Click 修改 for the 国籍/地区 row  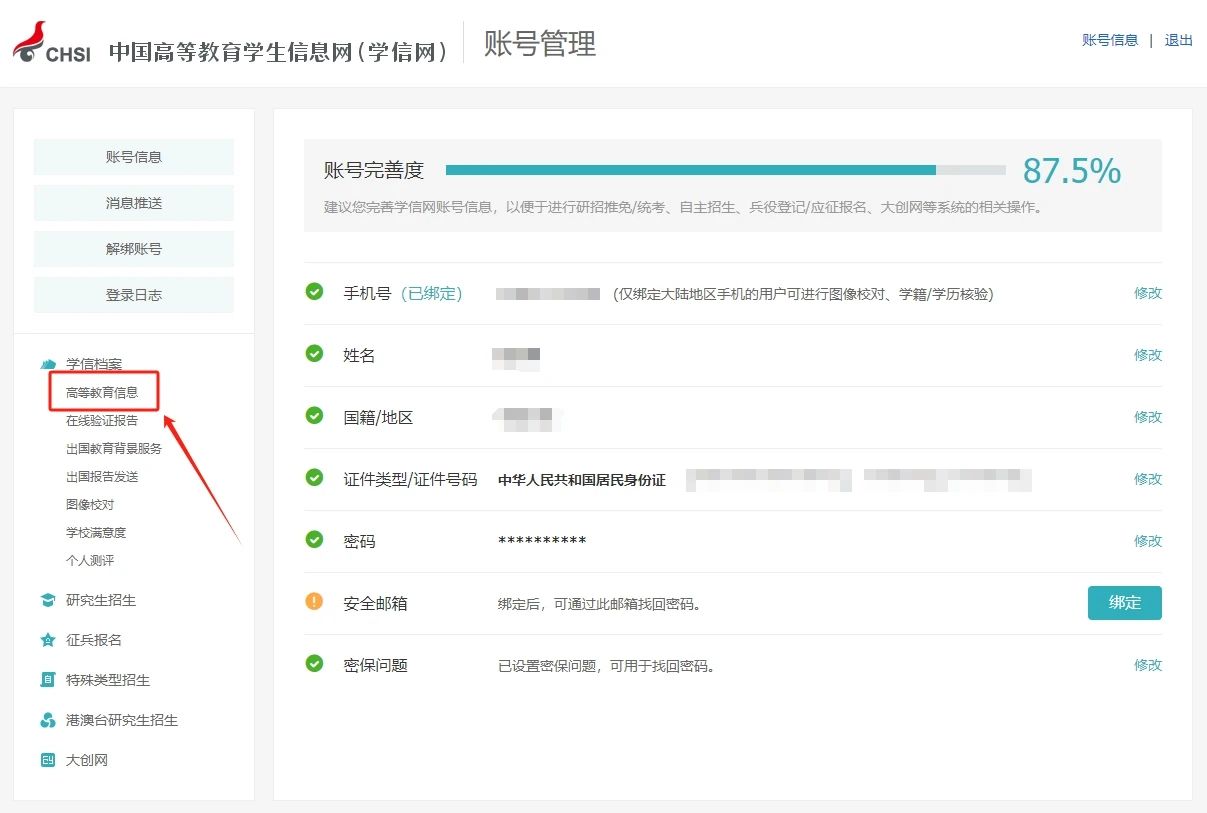(x=1148, y=417)
